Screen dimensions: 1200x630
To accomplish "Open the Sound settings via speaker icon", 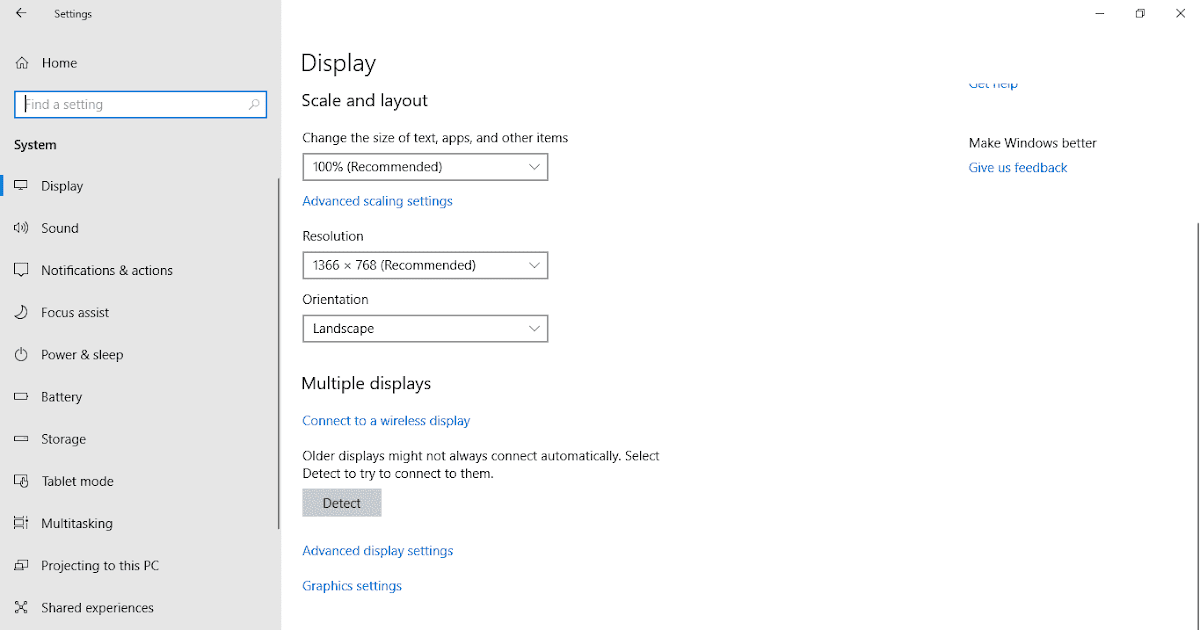I will pos(22,227).
